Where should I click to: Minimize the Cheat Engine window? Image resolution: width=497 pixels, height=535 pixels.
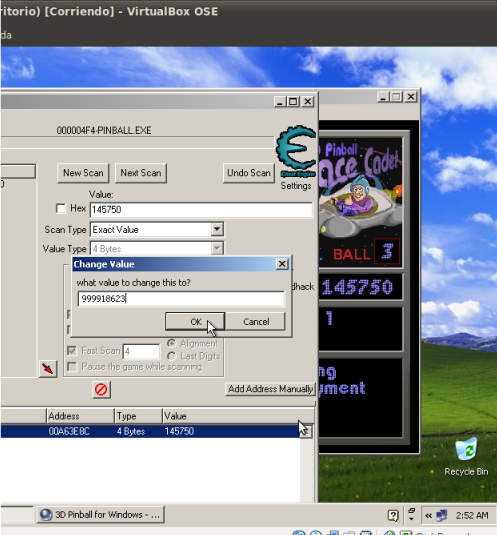pyautogui.click(x=280, y=101)
